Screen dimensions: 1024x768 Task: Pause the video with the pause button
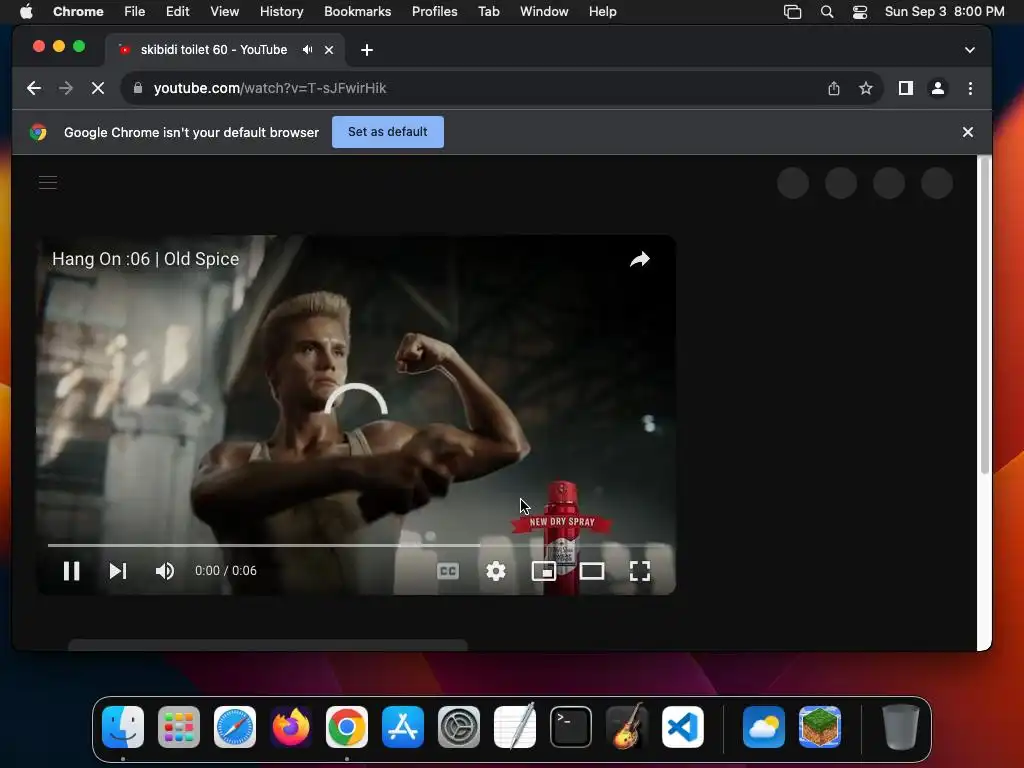[x=71, y=571]
